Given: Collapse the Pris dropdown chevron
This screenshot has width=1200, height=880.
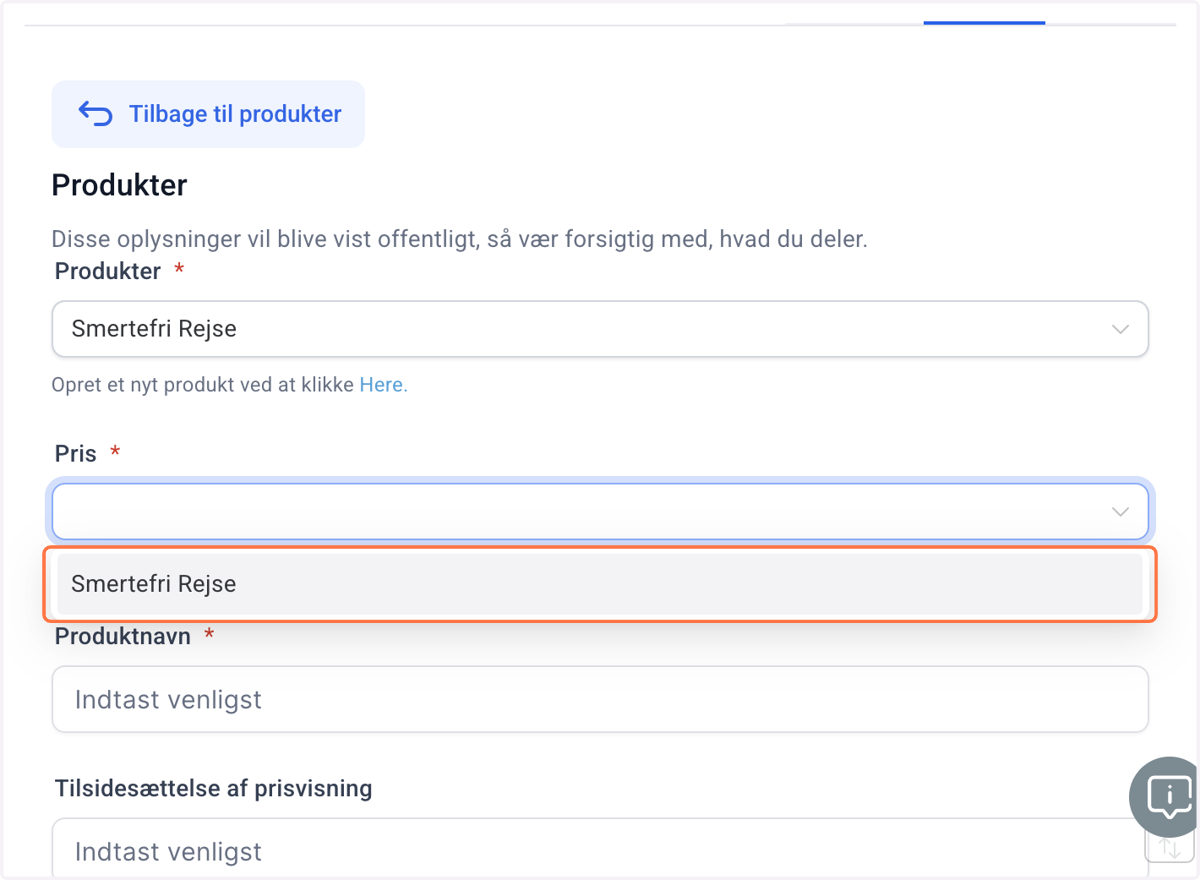Looking at the screenshot, I should [x=1120, y=512].
